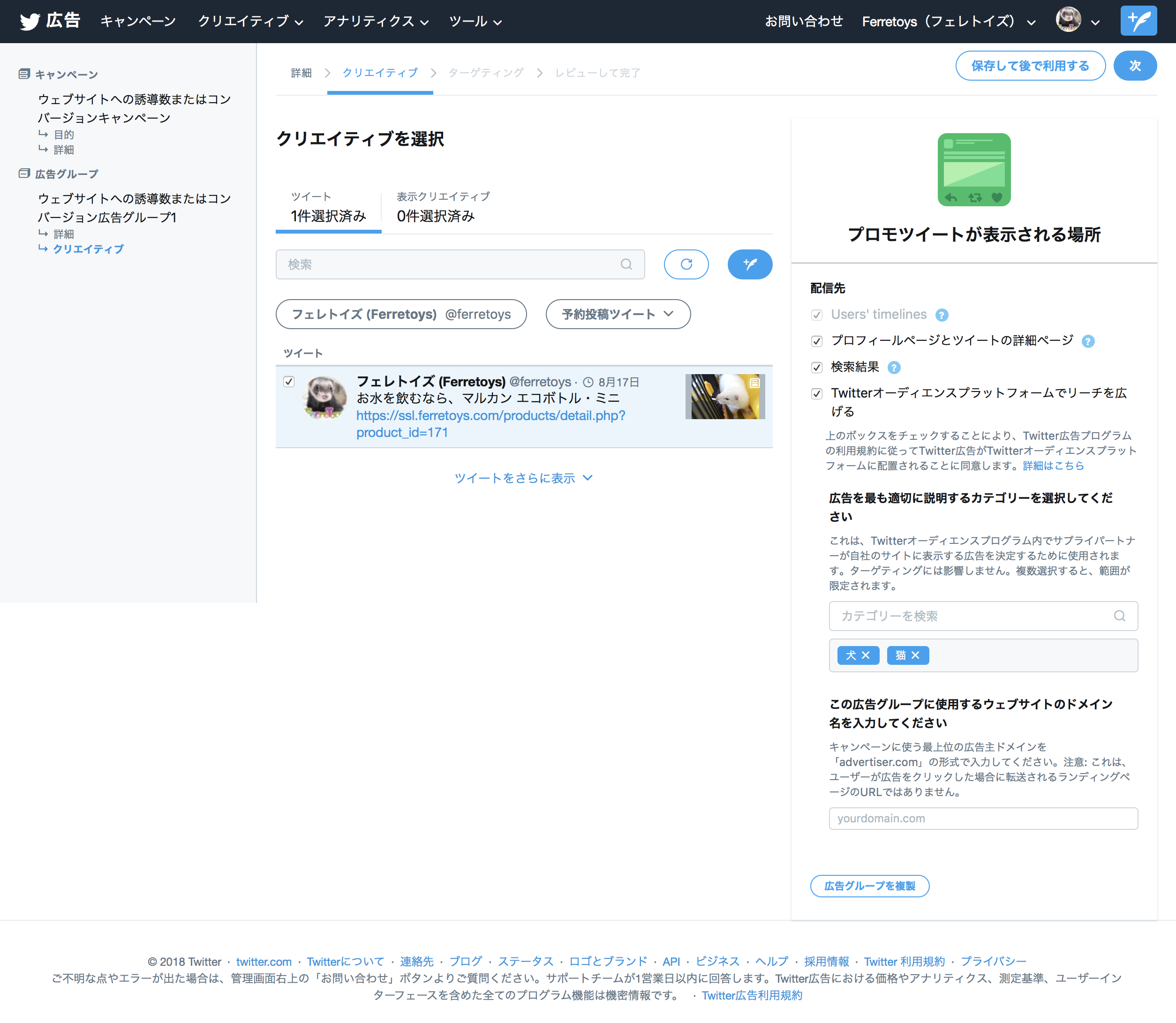
Task: Open the Twitter広告利用規約 footer link
Action: (752, 996)
